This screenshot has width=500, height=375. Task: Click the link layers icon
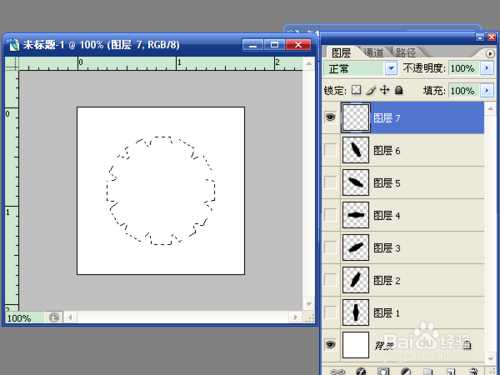(x=338, y=371)
